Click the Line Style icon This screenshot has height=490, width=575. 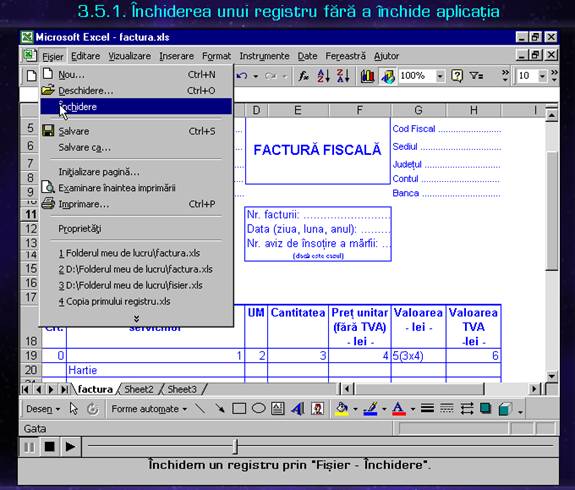point(427,408)
